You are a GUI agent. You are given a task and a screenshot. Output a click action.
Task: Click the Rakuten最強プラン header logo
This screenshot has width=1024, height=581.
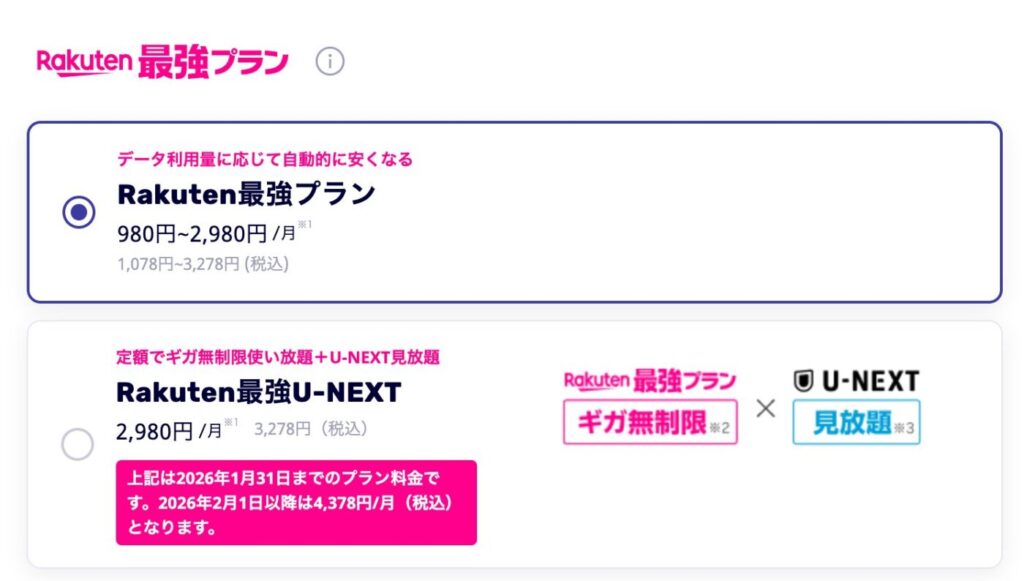[x=163, y=62]
